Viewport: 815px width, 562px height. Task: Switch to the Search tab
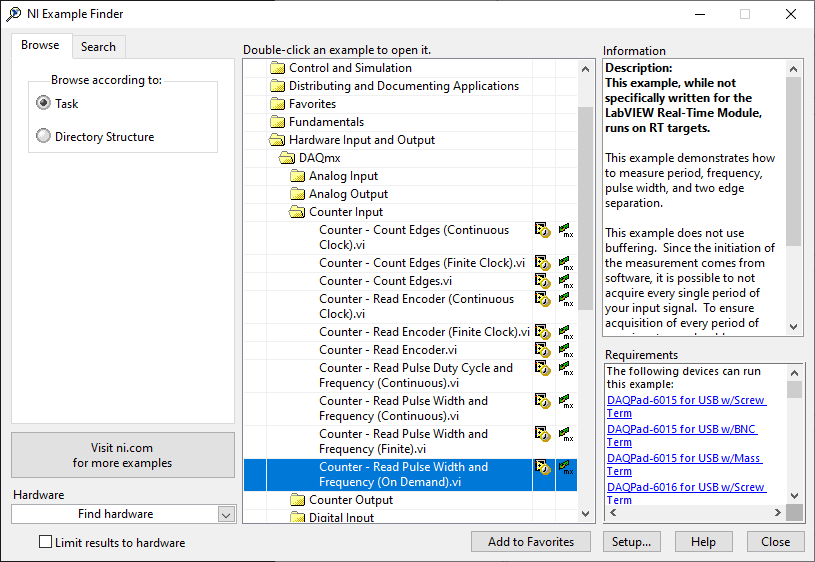coord(98,47)
